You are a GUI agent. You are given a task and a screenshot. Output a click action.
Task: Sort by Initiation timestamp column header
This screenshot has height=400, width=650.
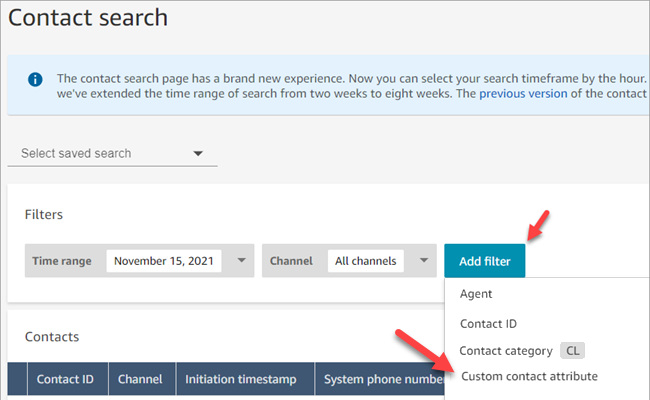tap(243, 380)
